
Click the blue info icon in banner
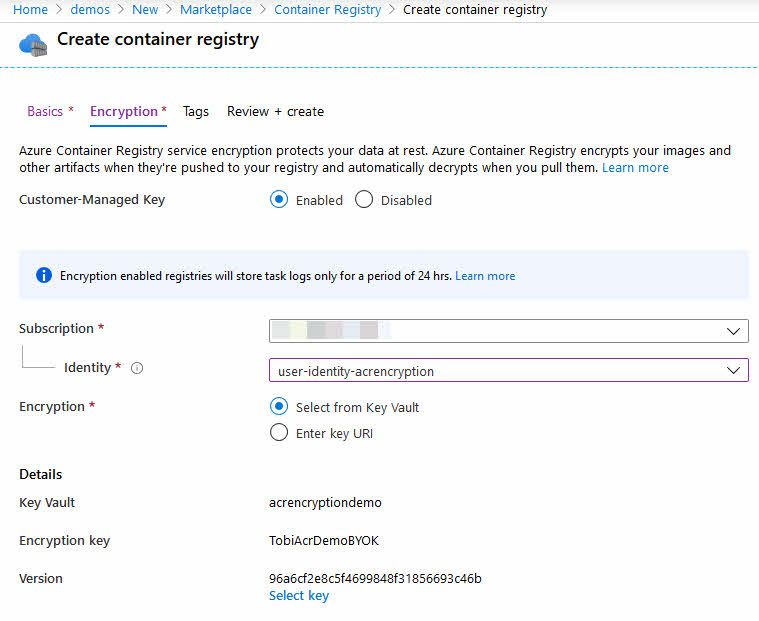(x=44, y=275)
